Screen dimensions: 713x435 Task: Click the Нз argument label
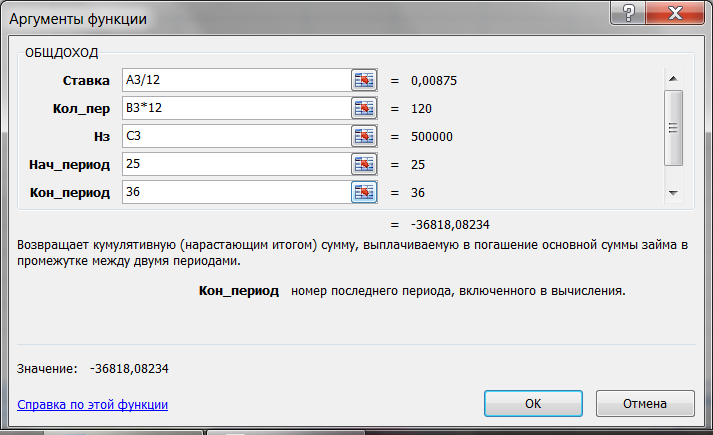pyautogui.click(x=102, y=137)
